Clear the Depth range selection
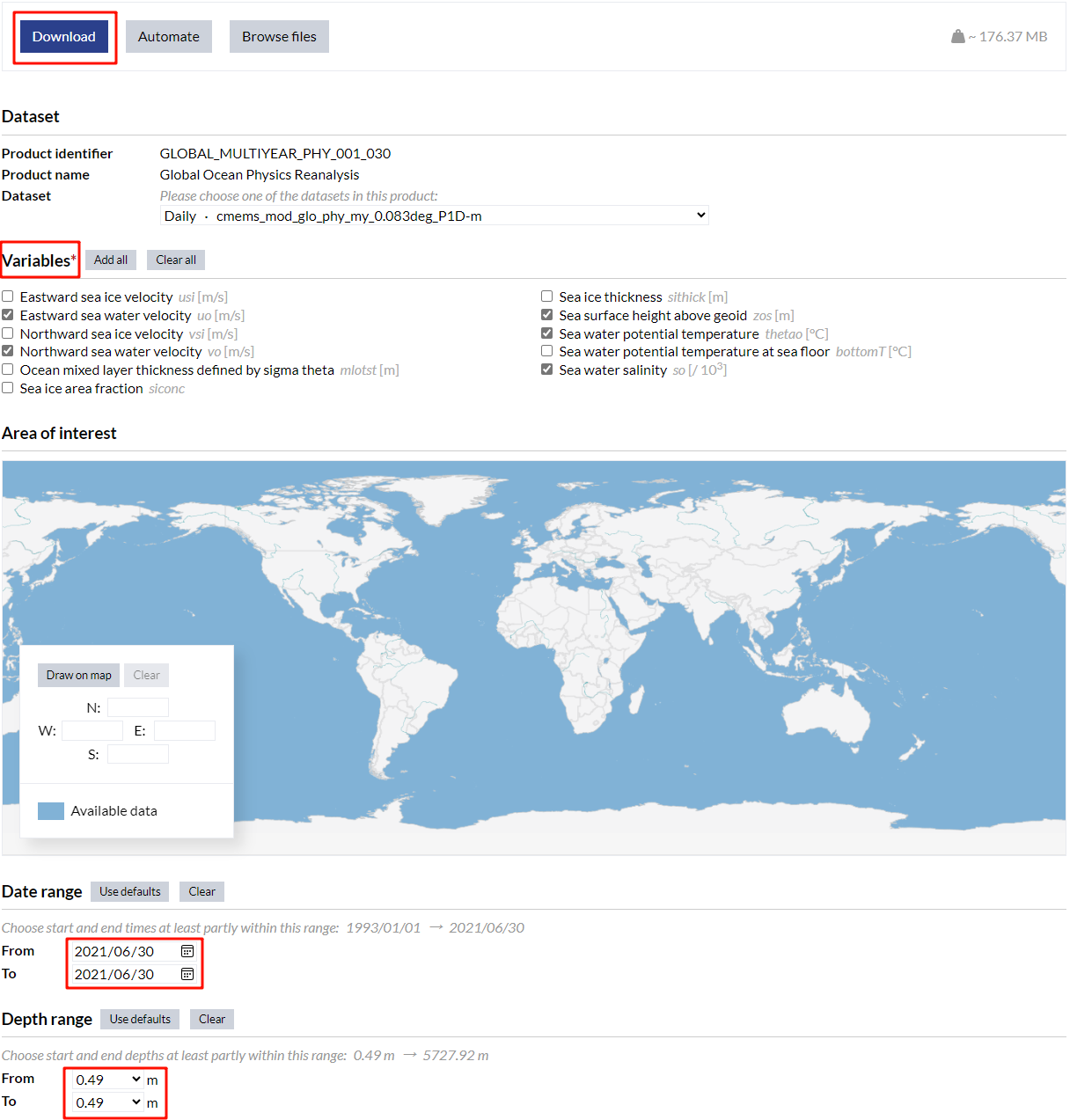The height and width of the screenshot is (1120, 1077). 212,1020
